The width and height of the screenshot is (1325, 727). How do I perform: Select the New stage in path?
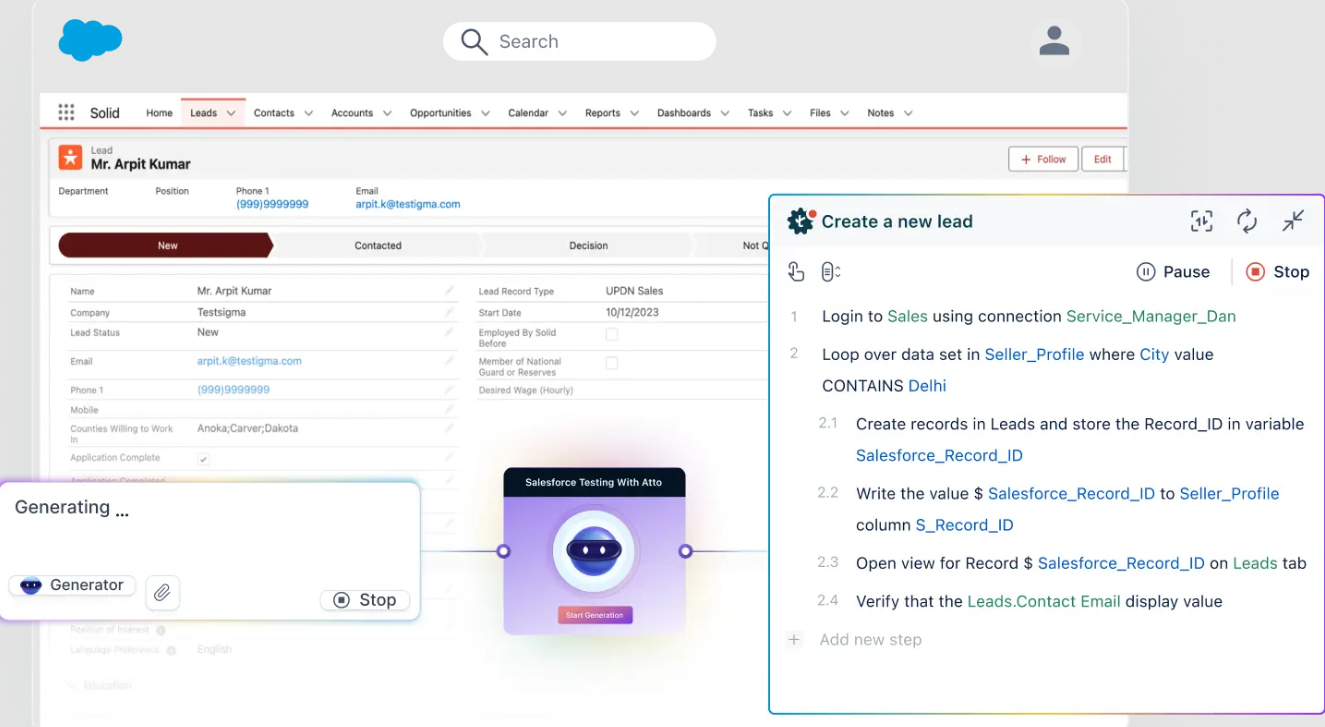coord(166,245)
